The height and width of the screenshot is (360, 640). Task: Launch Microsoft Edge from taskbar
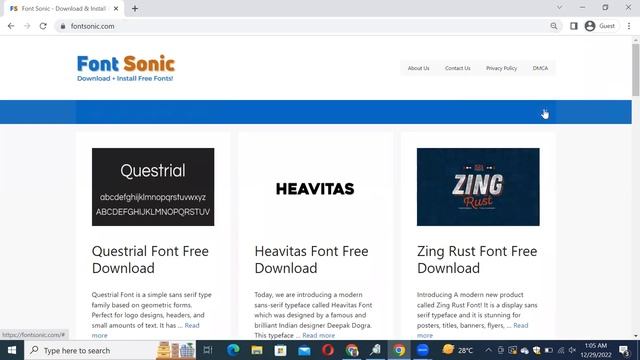[x=233, y=350]
